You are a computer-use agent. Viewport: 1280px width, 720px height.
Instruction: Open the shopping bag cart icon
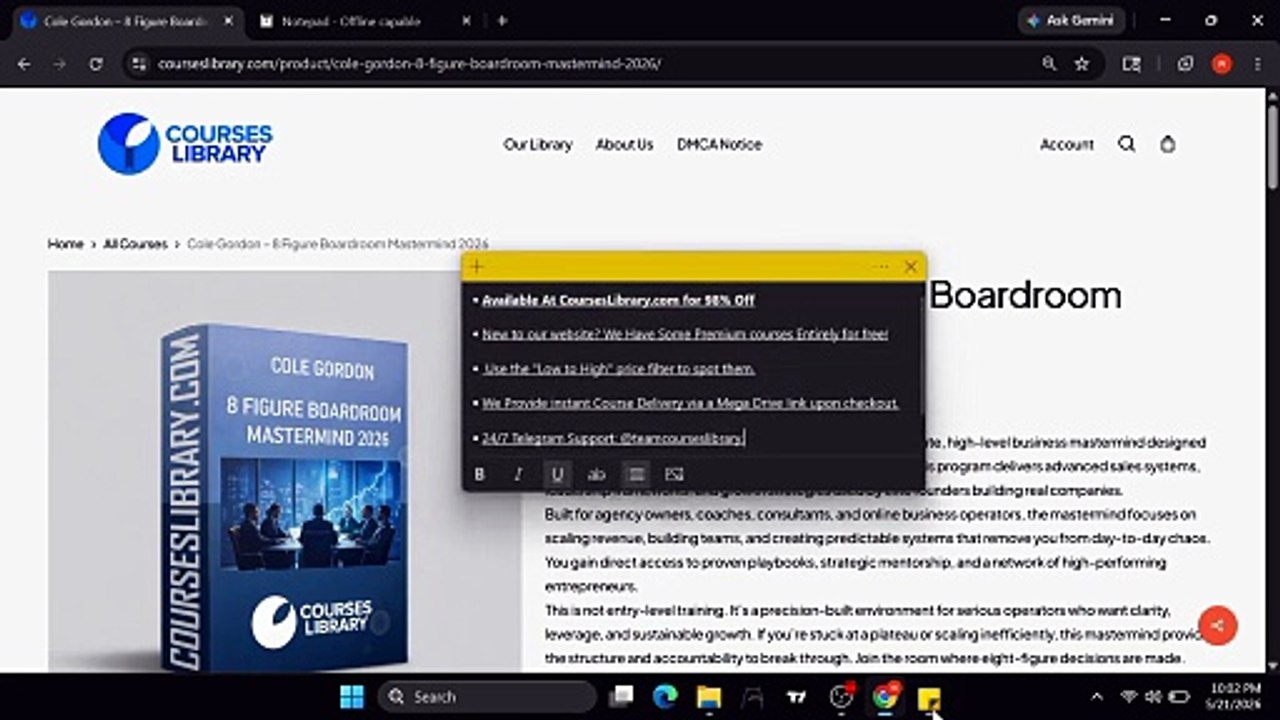coord(1167,144)
